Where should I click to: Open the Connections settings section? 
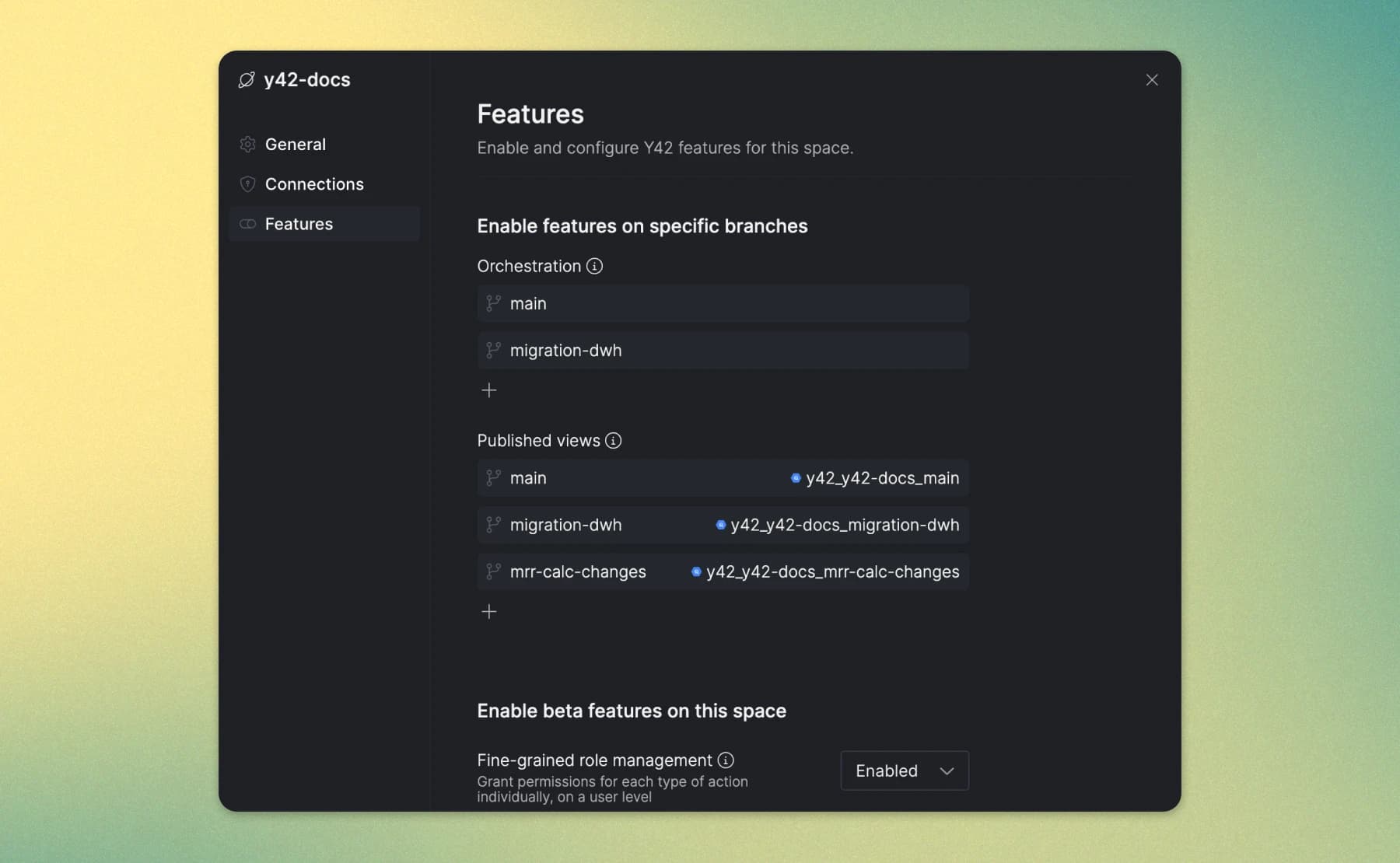pos(324,183)
